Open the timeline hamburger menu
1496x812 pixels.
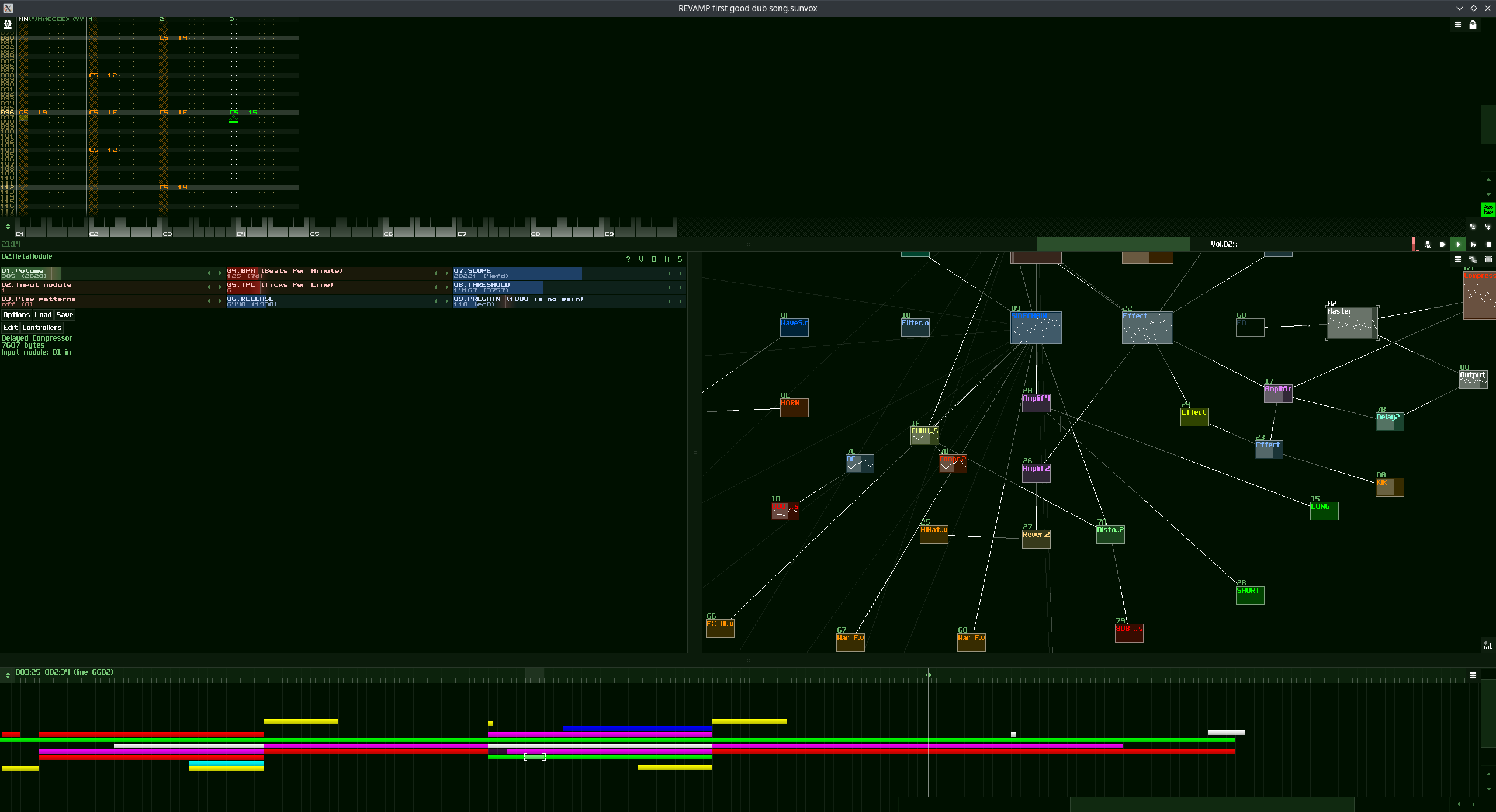[x=1473, y=675]
